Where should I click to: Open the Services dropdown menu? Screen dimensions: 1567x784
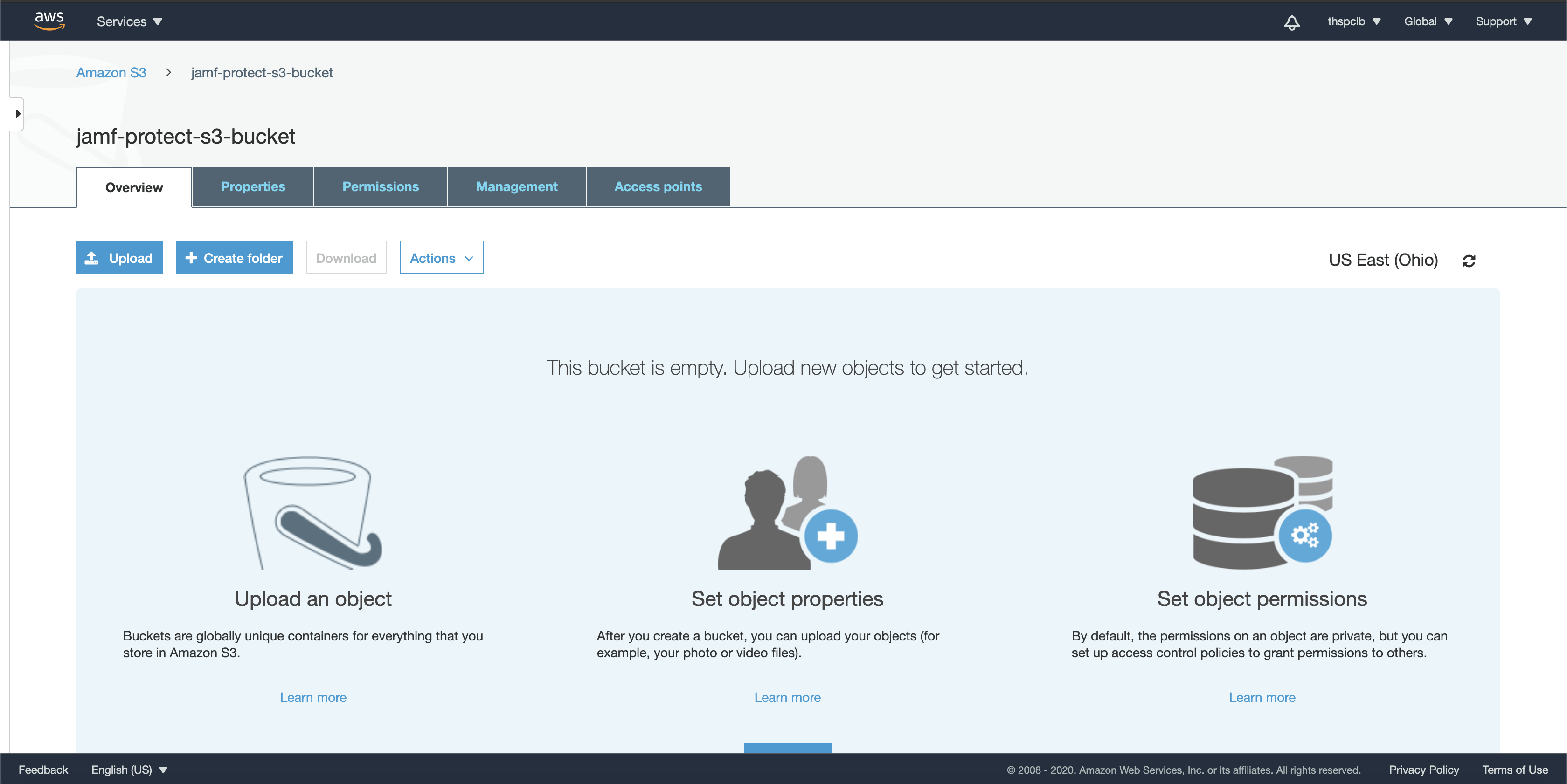[x=130, y=21]
